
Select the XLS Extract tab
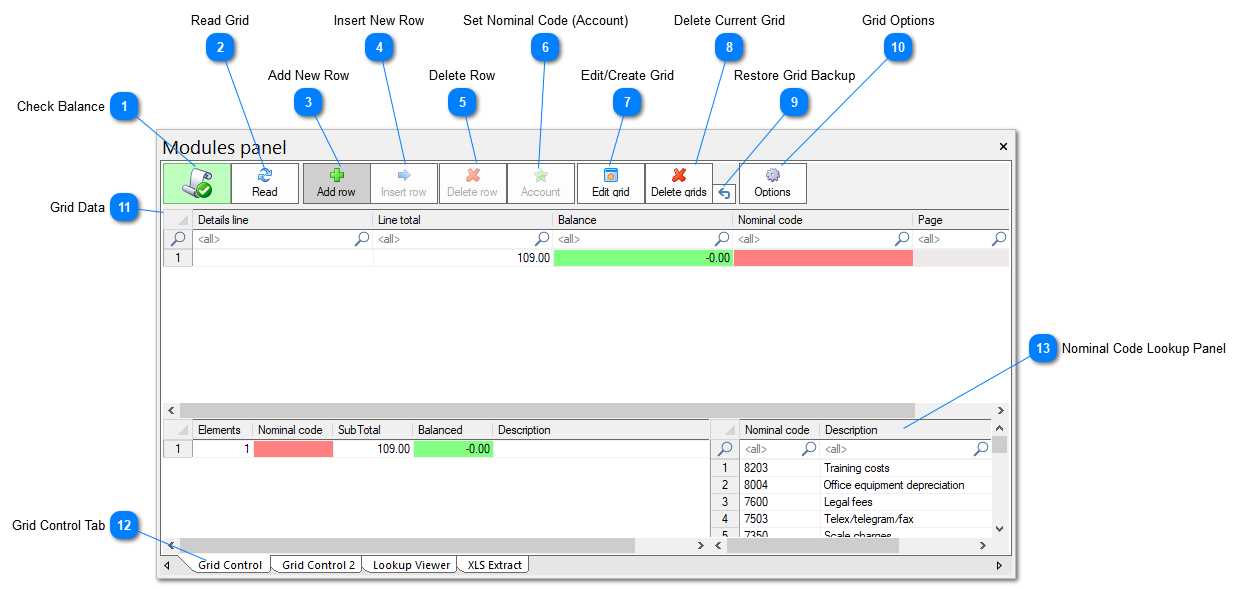click(494, 564)
